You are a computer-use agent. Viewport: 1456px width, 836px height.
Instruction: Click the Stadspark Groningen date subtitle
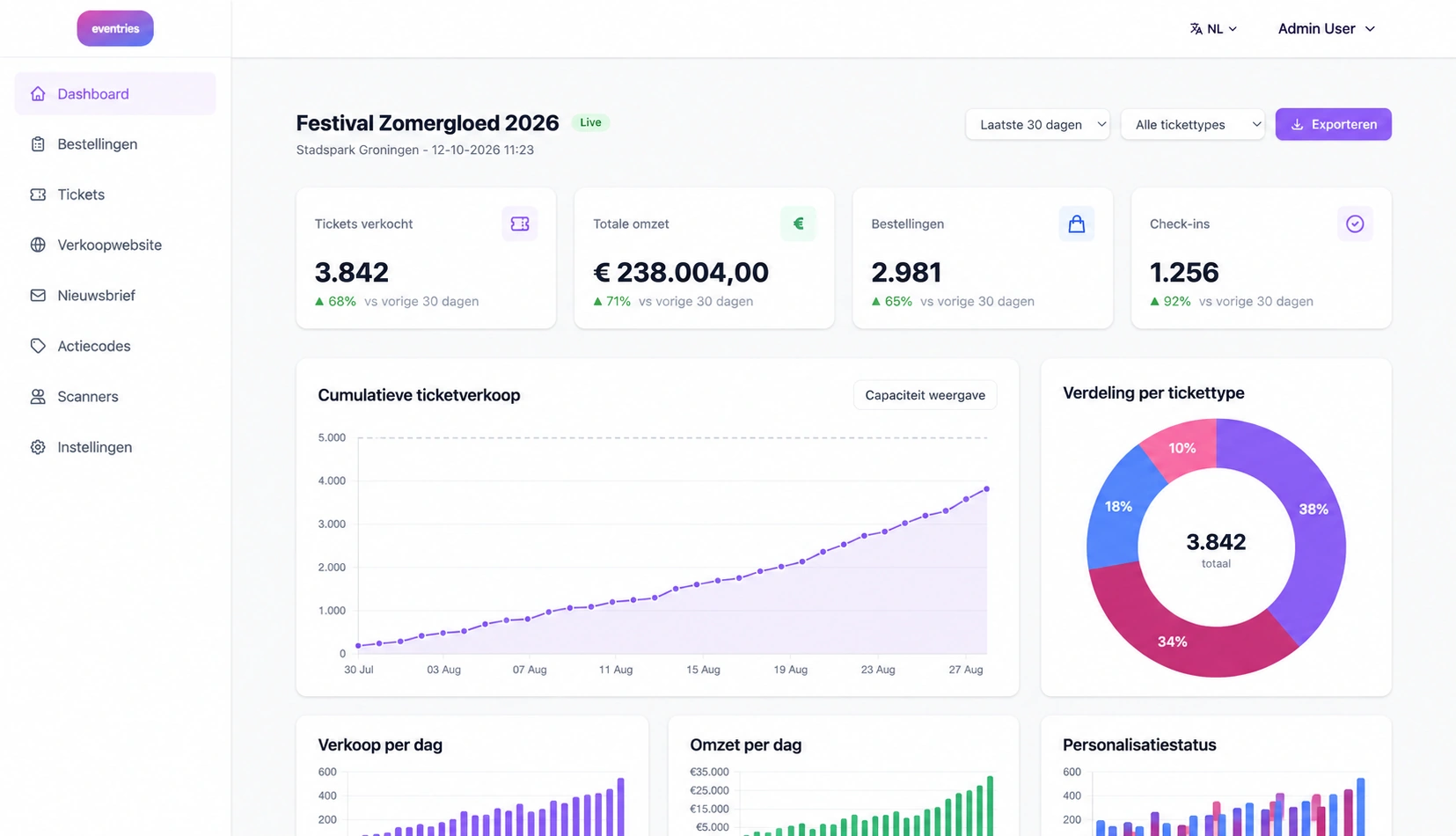[415, 150]
